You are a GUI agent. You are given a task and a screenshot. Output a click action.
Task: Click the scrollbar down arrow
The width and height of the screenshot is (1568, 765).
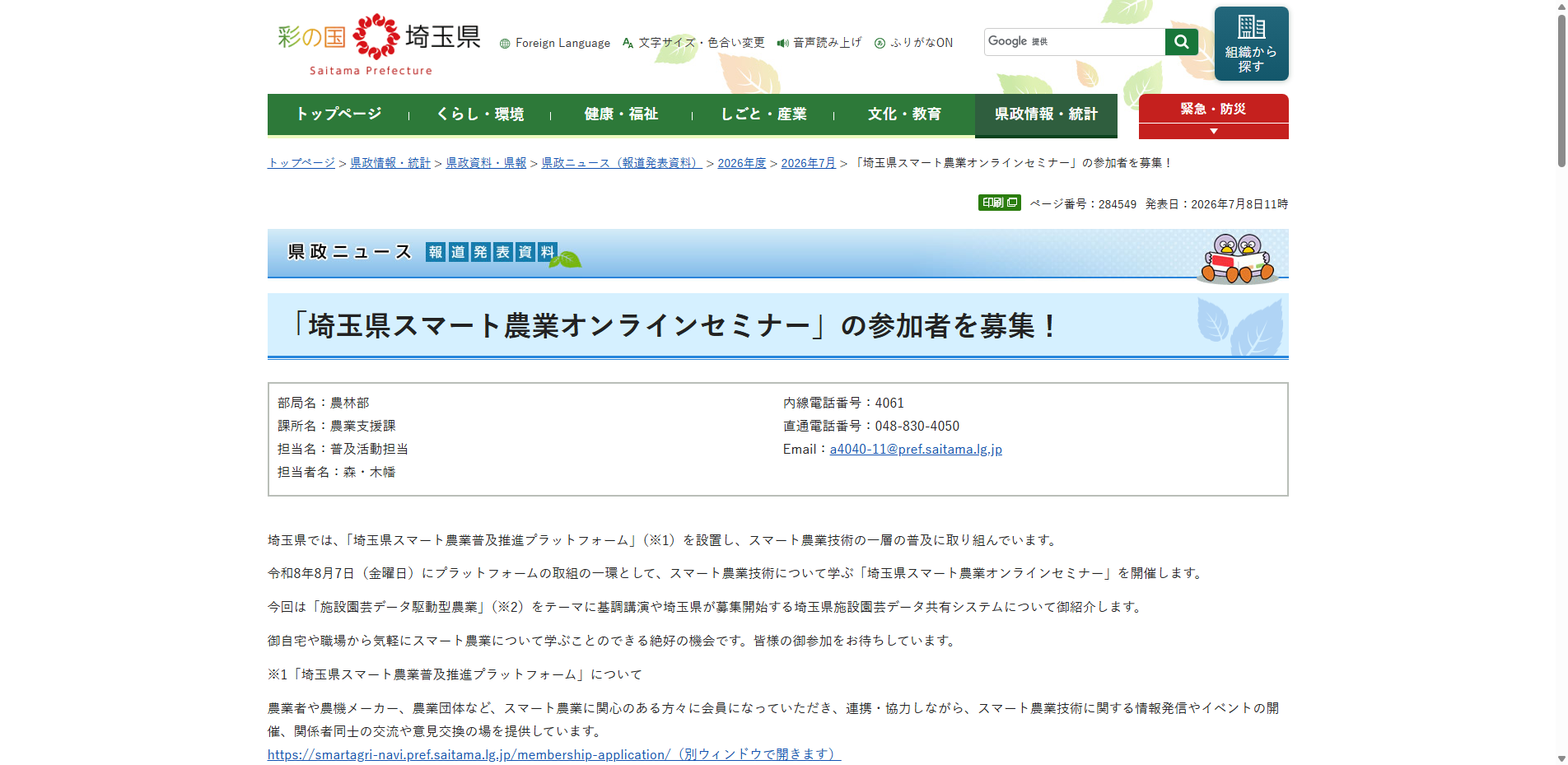(x=1561, y=758)
